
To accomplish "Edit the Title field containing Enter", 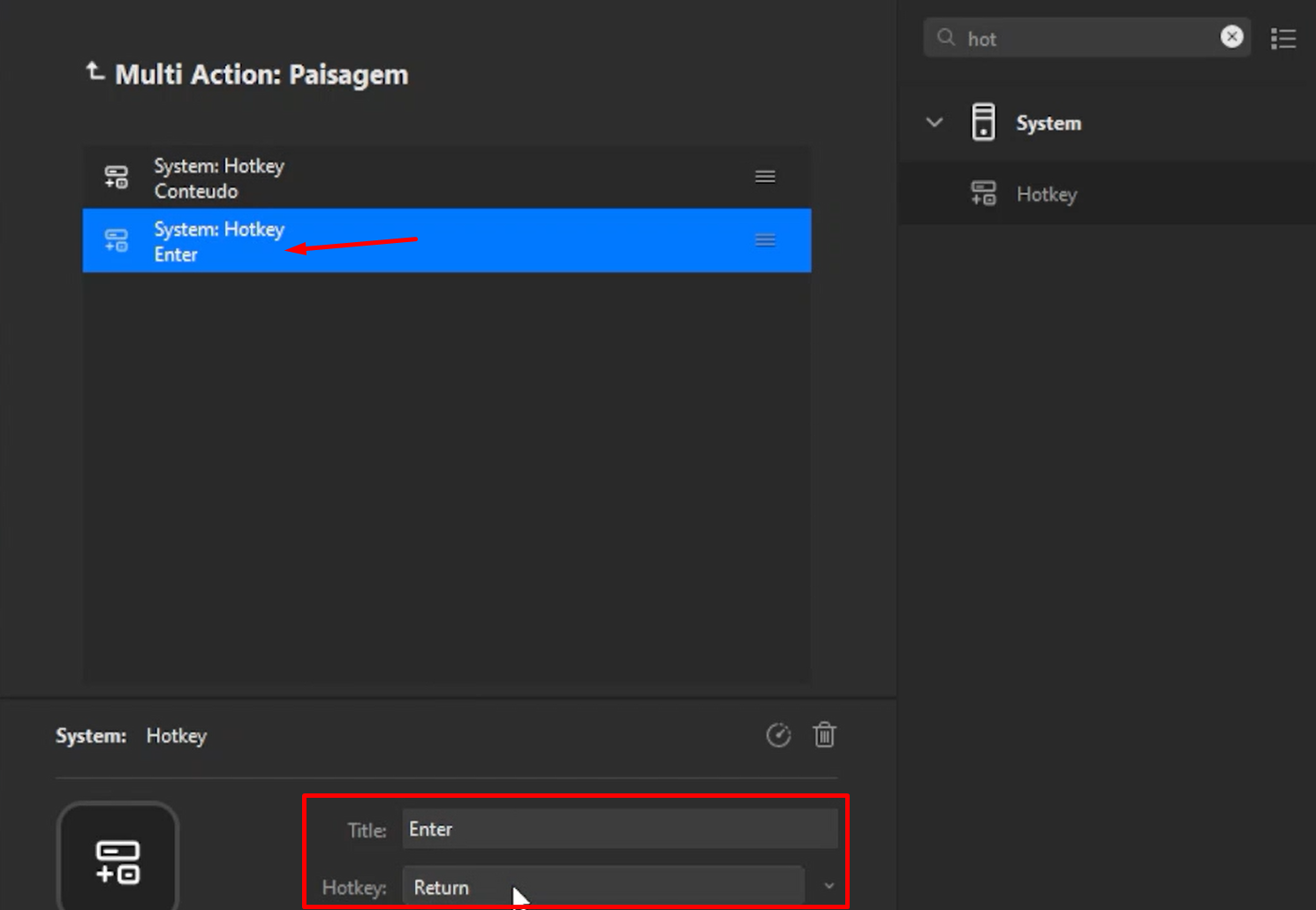I will 620,830.
